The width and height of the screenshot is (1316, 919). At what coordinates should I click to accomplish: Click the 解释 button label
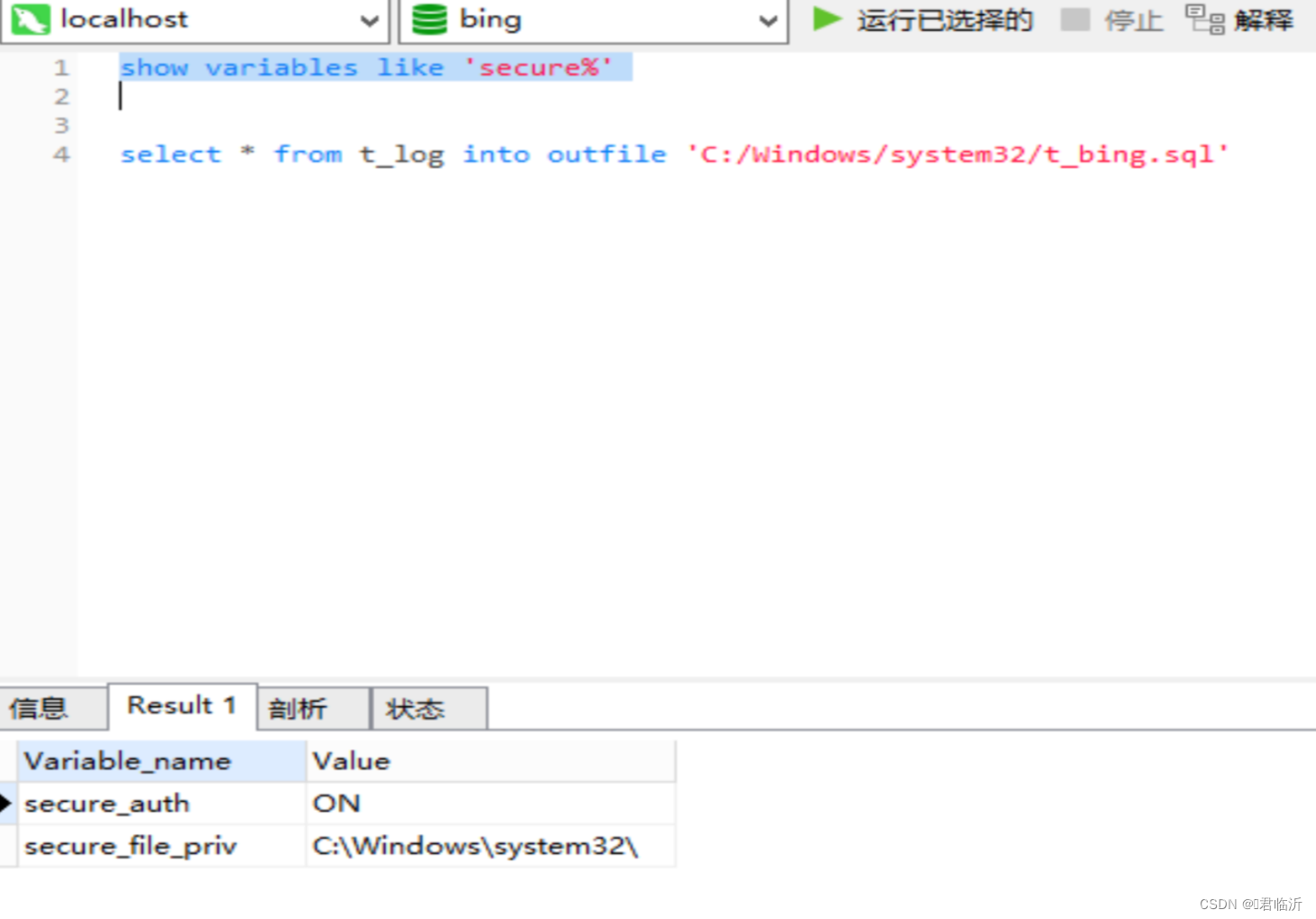click(1264, 20)
